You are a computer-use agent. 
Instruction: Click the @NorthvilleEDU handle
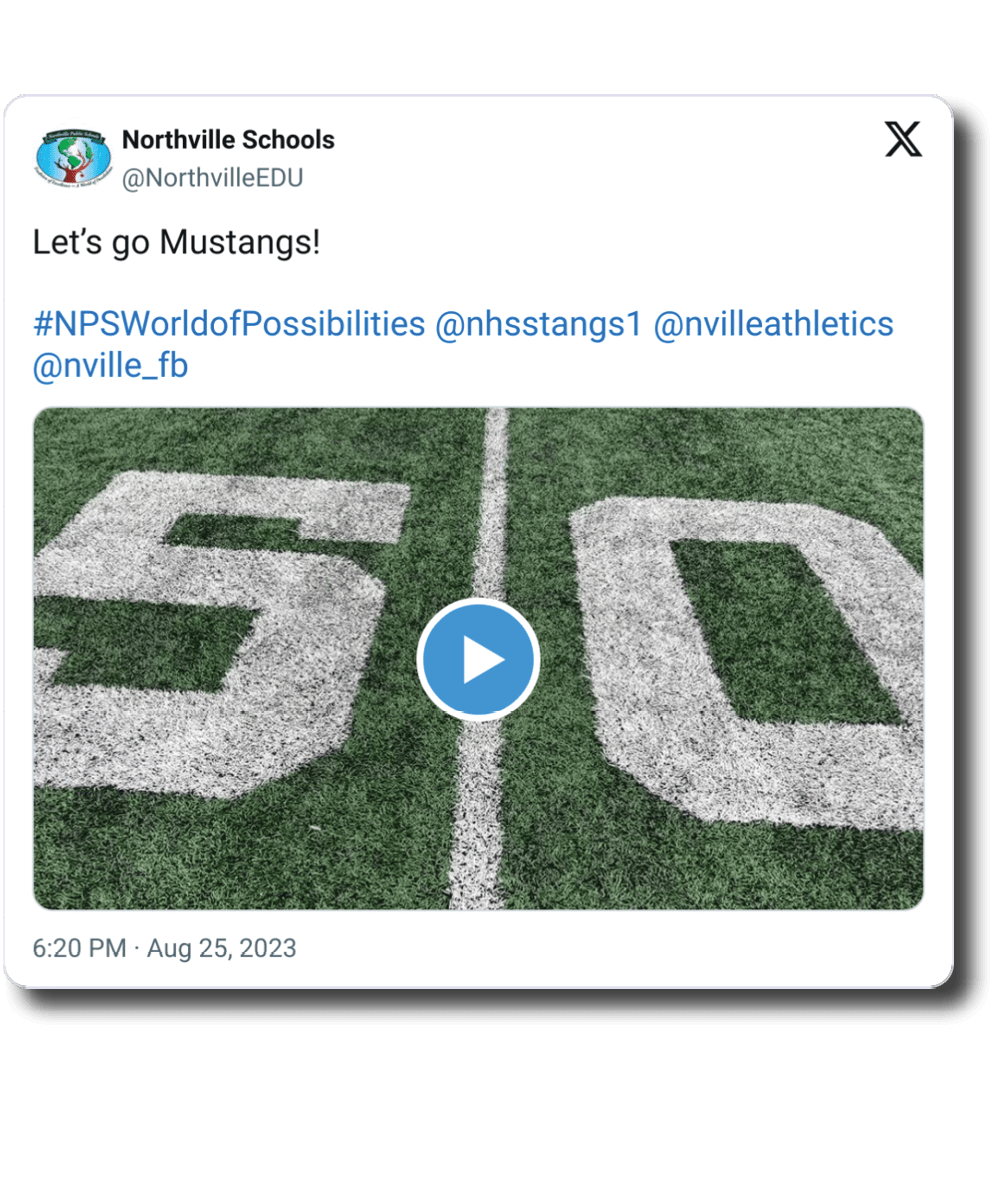point(212,178)
